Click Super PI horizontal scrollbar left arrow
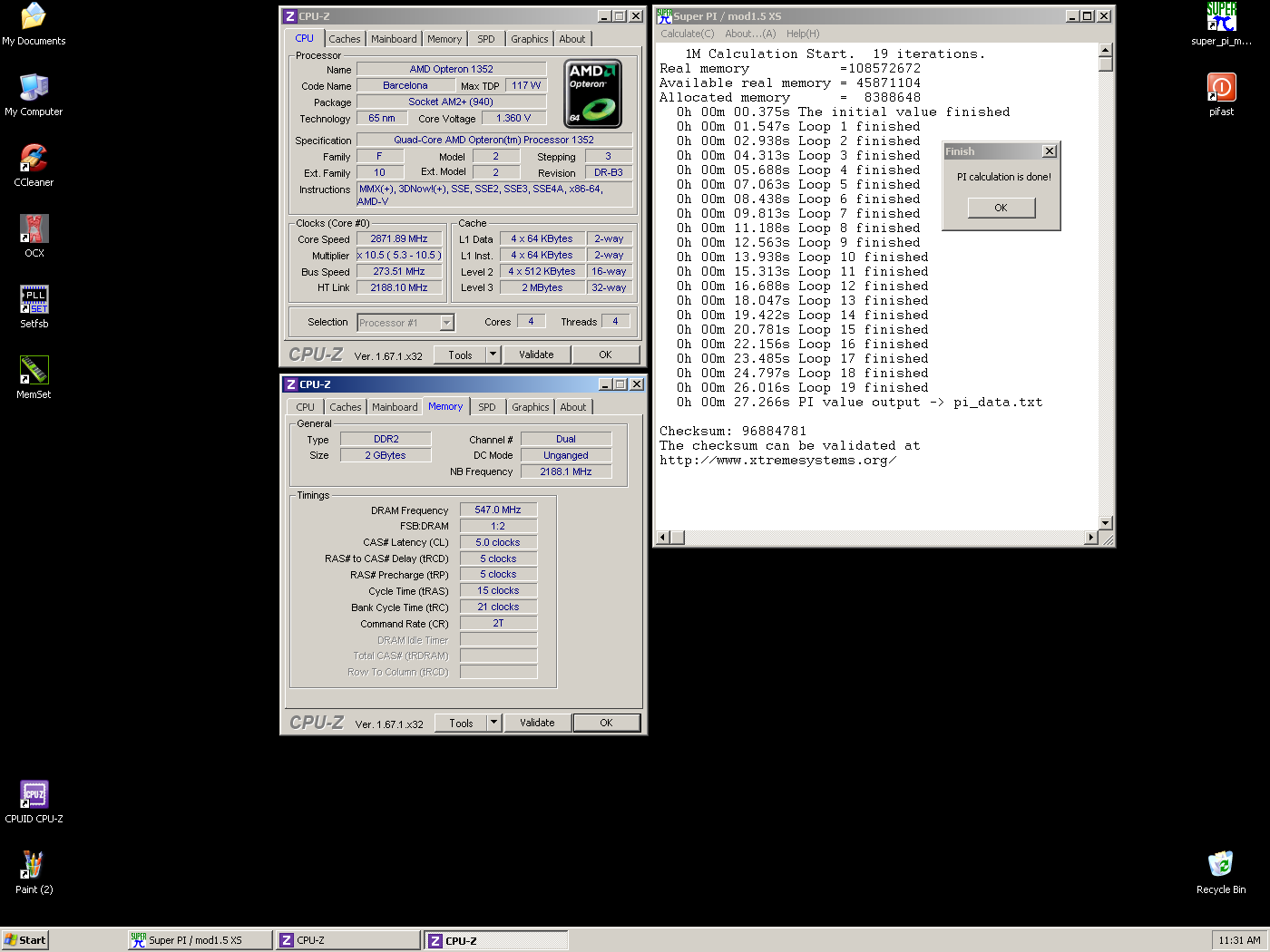The width and height of the screenshot is (1270, 952). [663, 538]
